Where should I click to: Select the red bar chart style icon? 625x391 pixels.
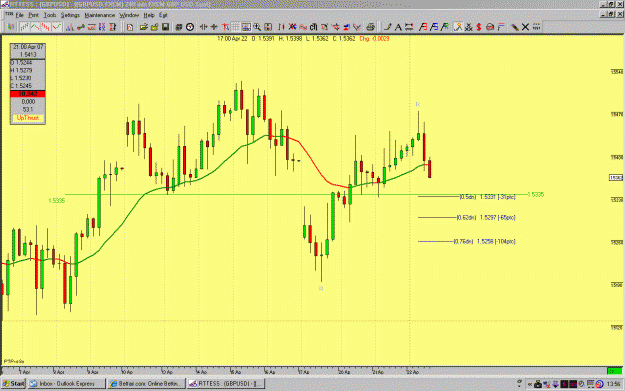point(45,27)
